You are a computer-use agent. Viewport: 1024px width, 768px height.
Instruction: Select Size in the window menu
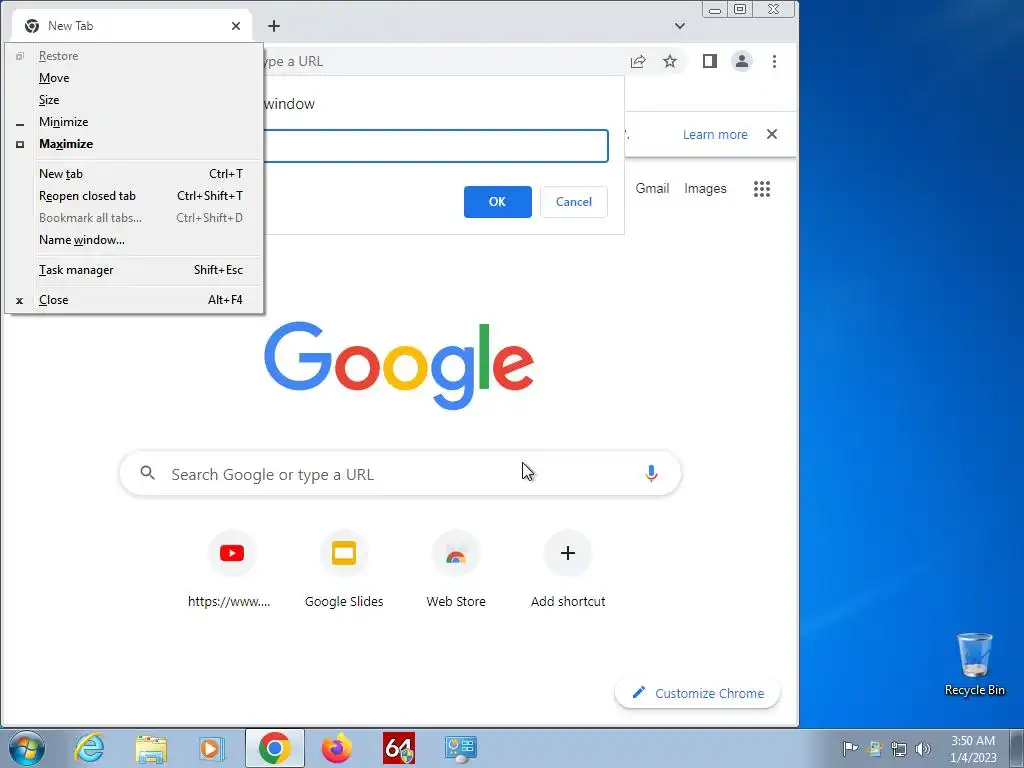[134, 100]
